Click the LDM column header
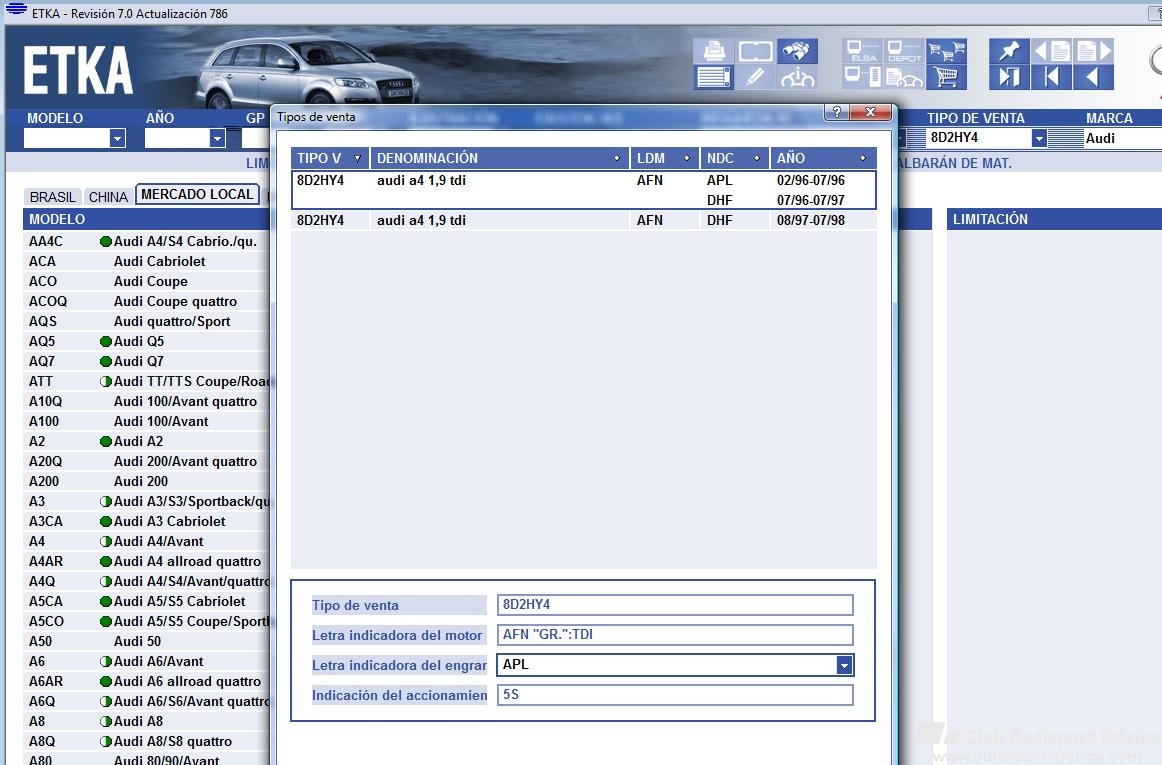 (x=665, y=158)
